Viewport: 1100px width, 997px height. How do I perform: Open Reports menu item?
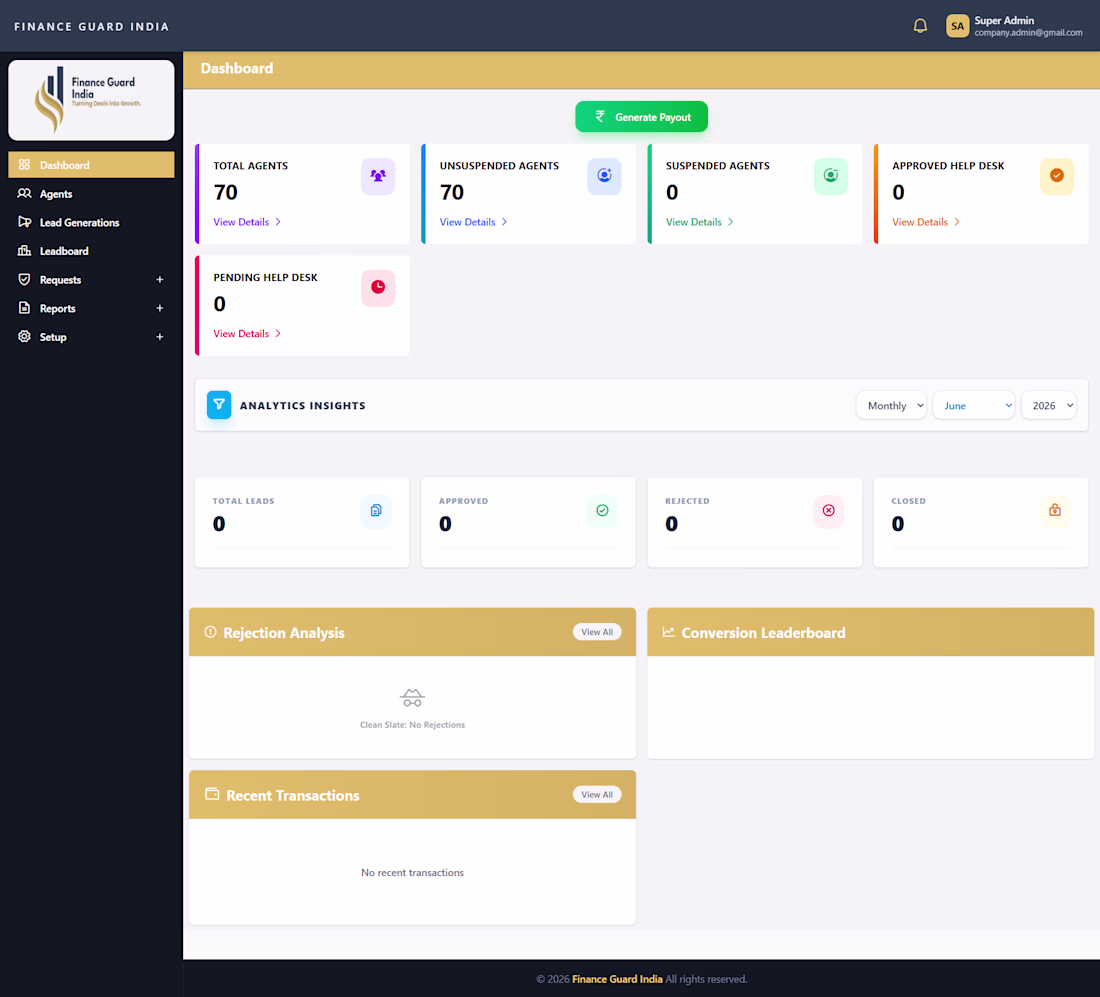(x=91, y=308)
